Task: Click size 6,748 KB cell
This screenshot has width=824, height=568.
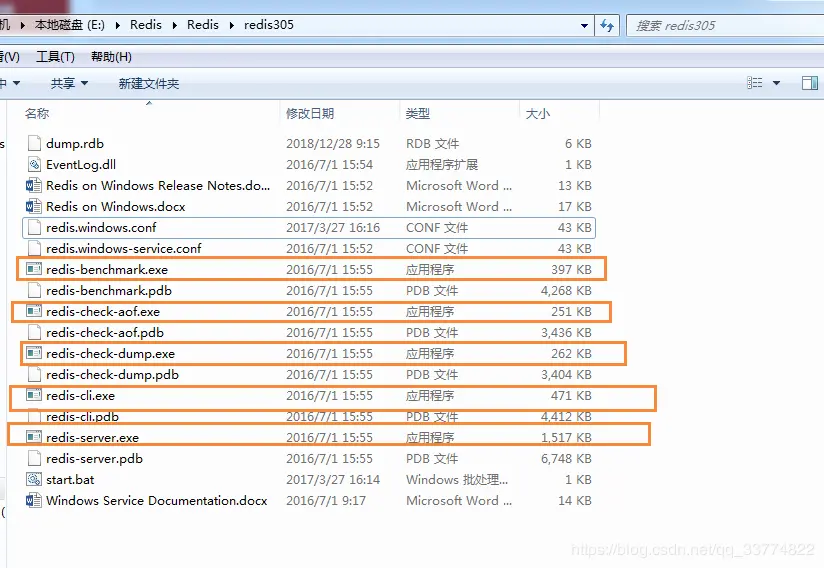Action: (566, 459)
